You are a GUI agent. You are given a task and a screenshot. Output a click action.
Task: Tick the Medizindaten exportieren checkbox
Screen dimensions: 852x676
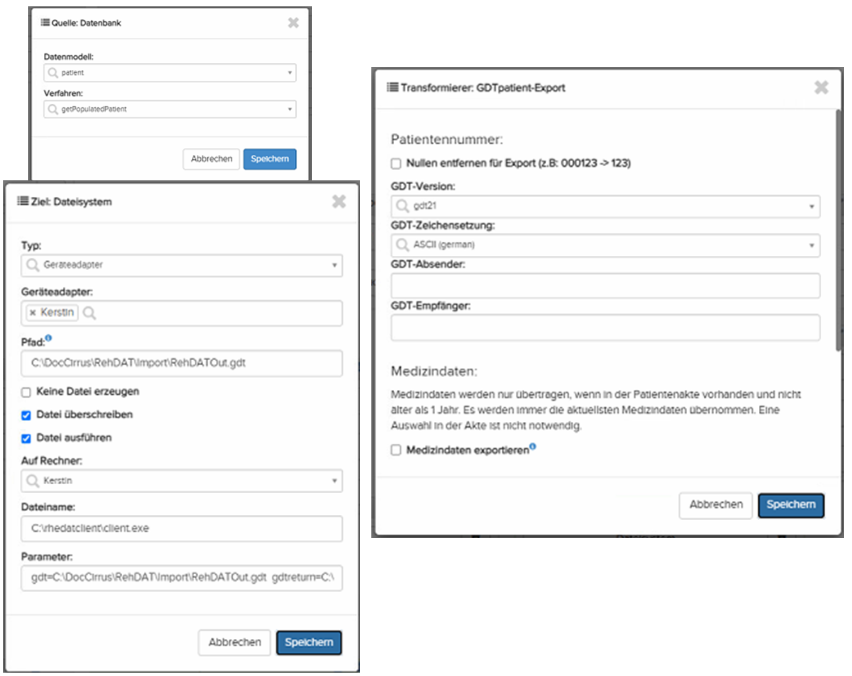(397, 451)
